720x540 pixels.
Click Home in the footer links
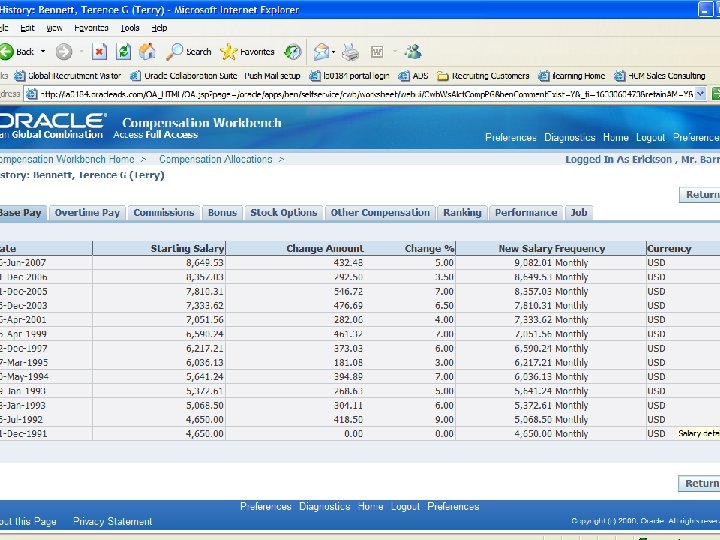tap(370, 506)
